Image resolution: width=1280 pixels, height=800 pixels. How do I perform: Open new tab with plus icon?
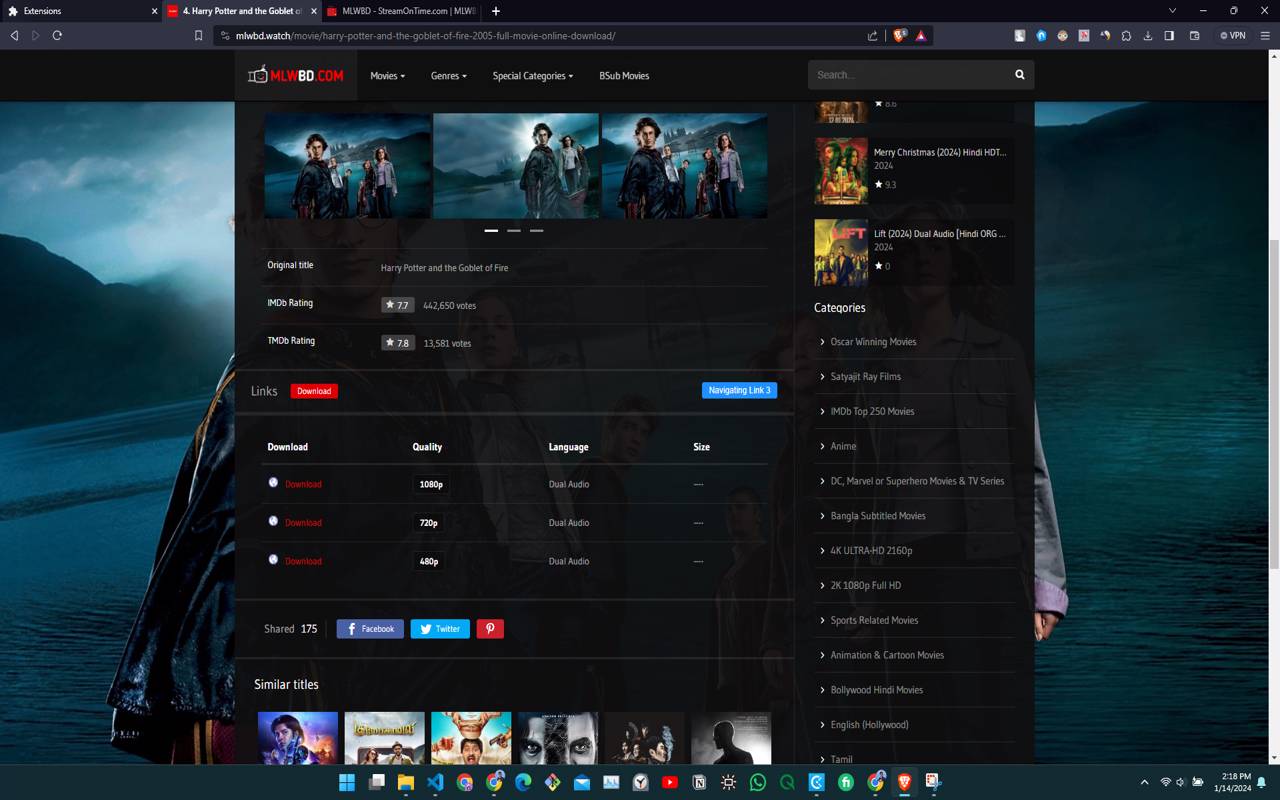[x=495, y=11]
